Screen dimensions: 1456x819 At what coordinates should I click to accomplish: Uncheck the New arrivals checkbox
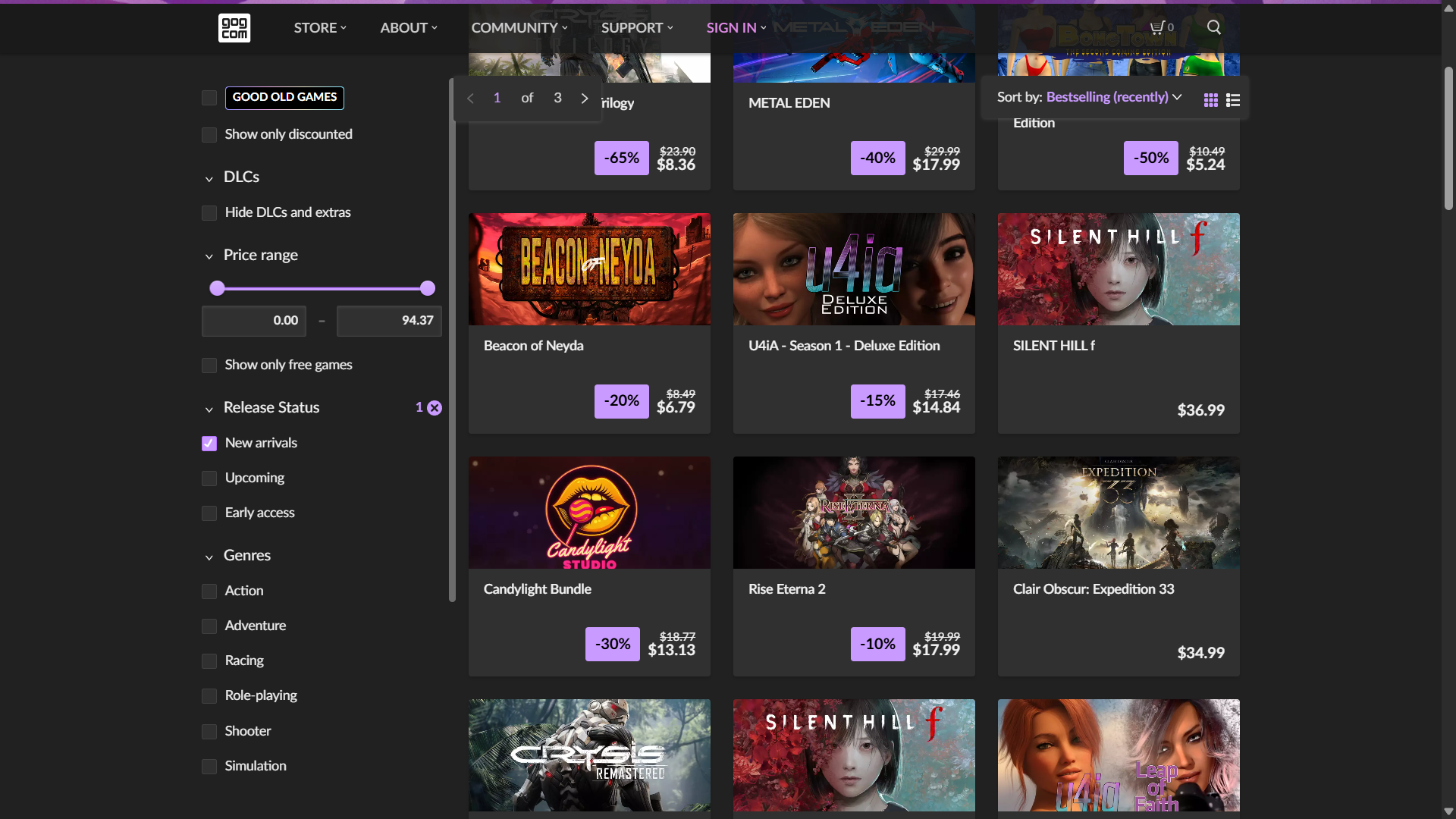pos(209,444)
